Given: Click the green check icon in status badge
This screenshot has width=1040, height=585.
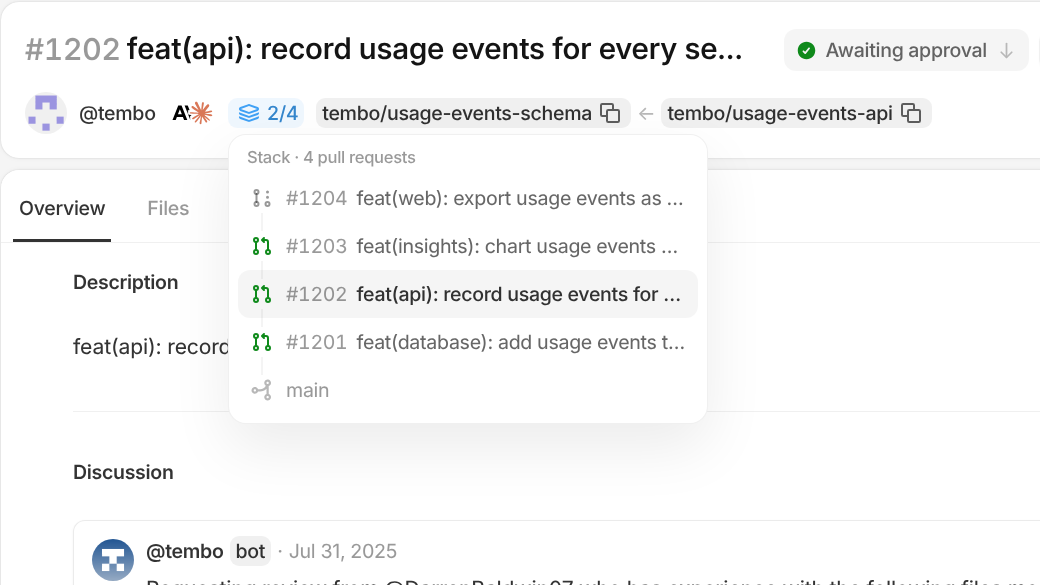Looking at the screenshot, I should pyautogui.click(x=807, y=50).
